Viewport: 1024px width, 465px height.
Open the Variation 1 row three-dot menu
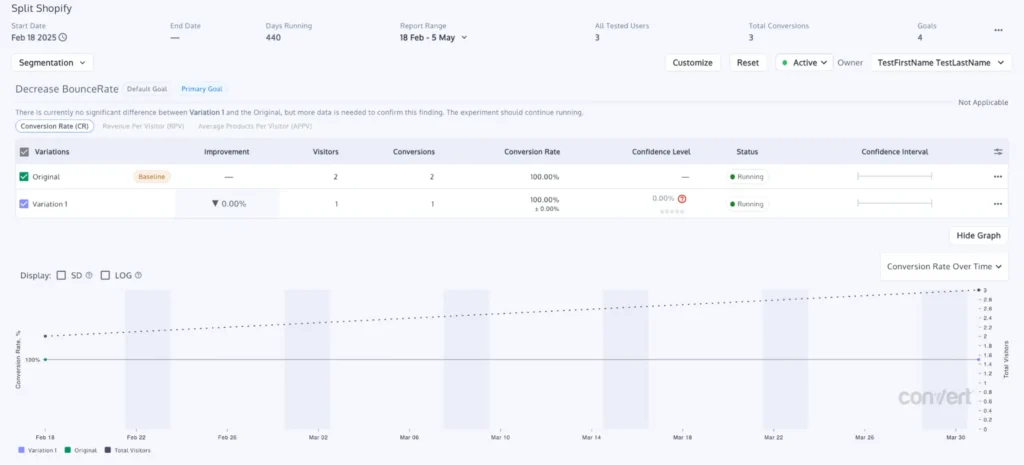coord(998,204)
